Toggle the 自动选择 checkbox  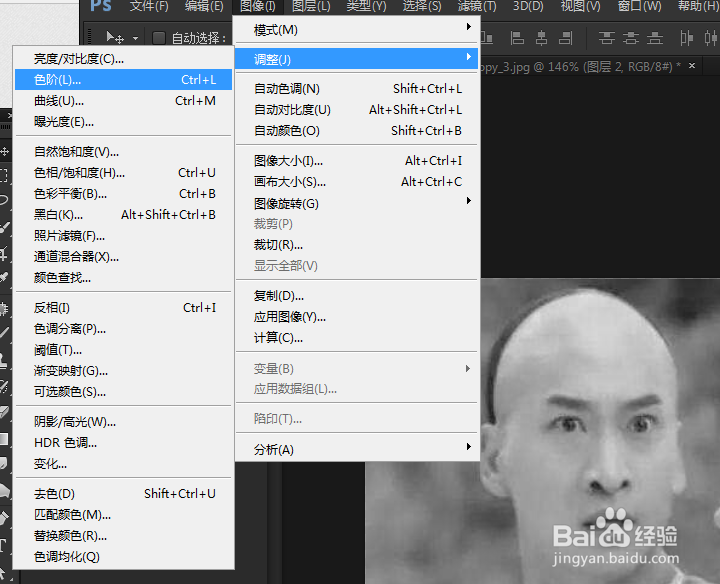tap(158, 38)
